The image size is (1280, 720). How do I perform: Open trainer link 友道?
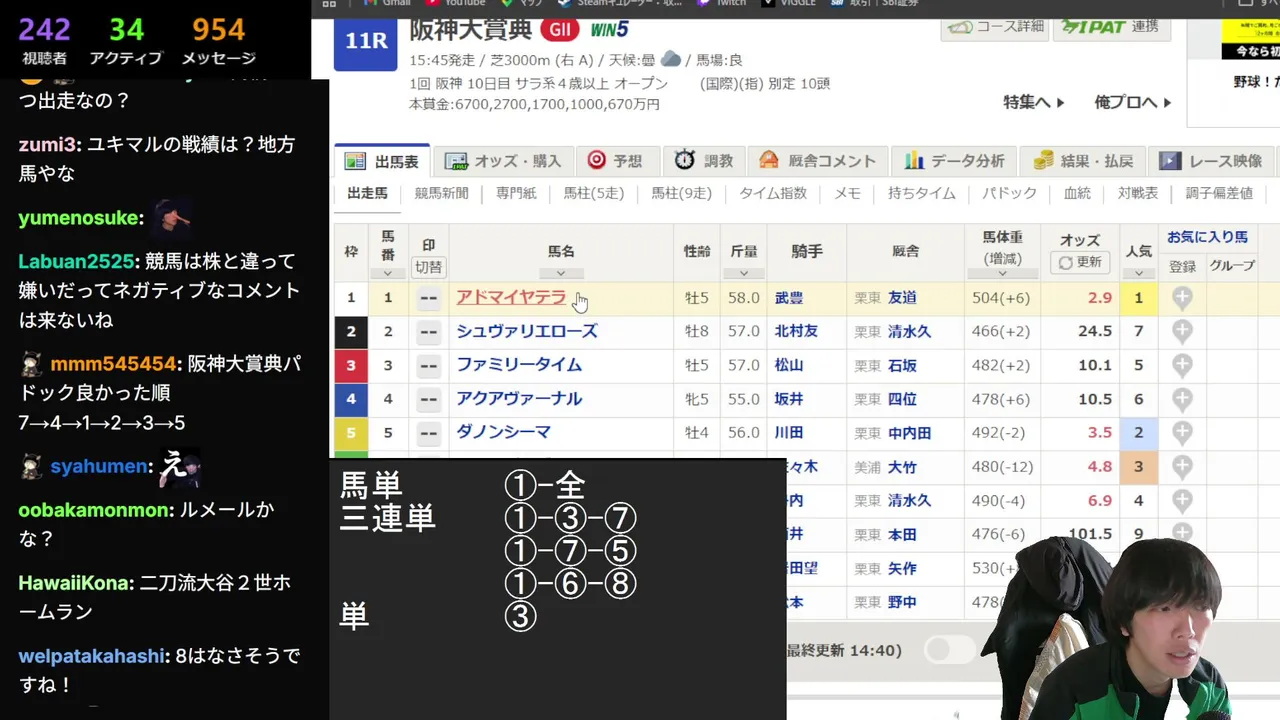(903, 298)
